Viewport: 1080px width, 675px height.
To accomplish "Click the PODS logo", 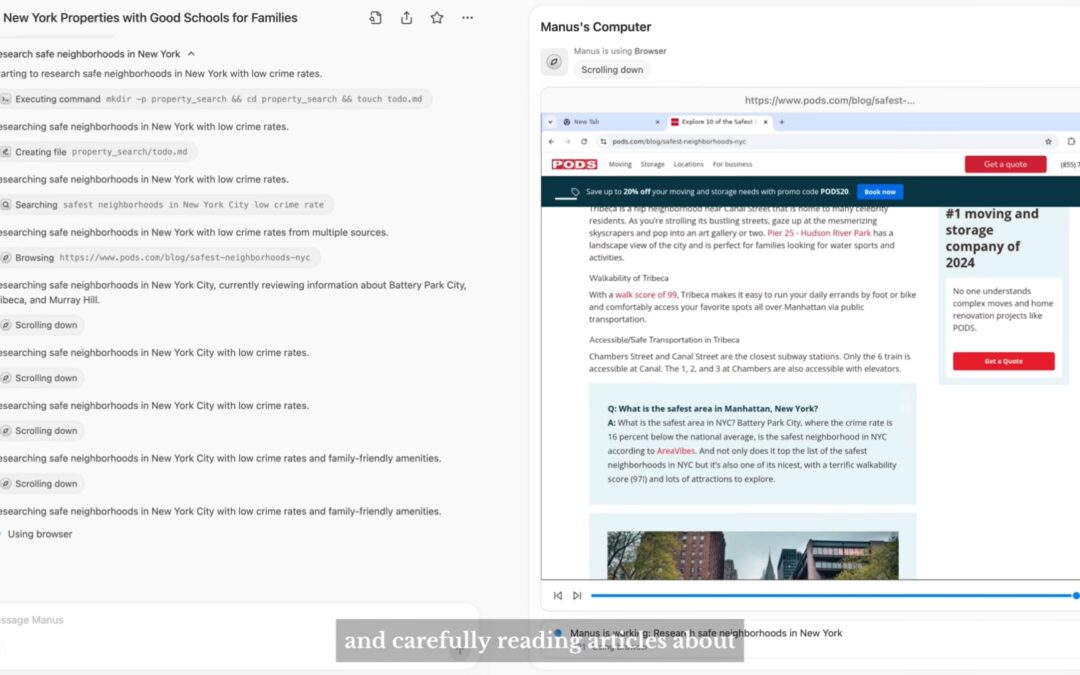I will [x=574, y=164].
